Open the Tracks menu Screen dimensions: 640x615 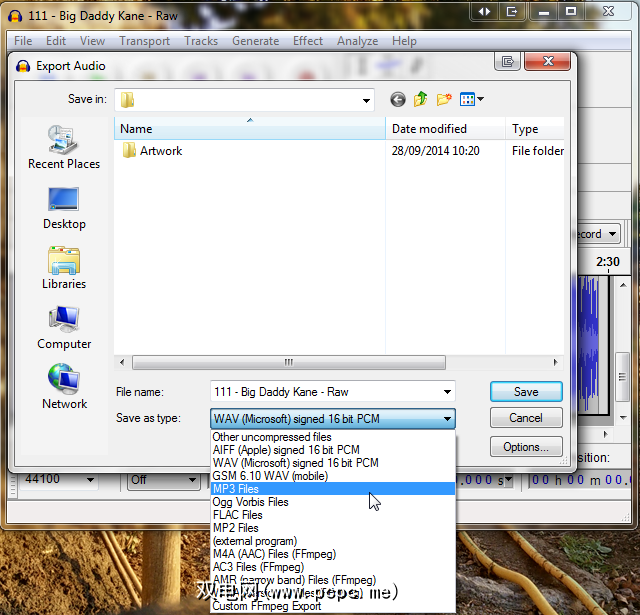[201, 41]
